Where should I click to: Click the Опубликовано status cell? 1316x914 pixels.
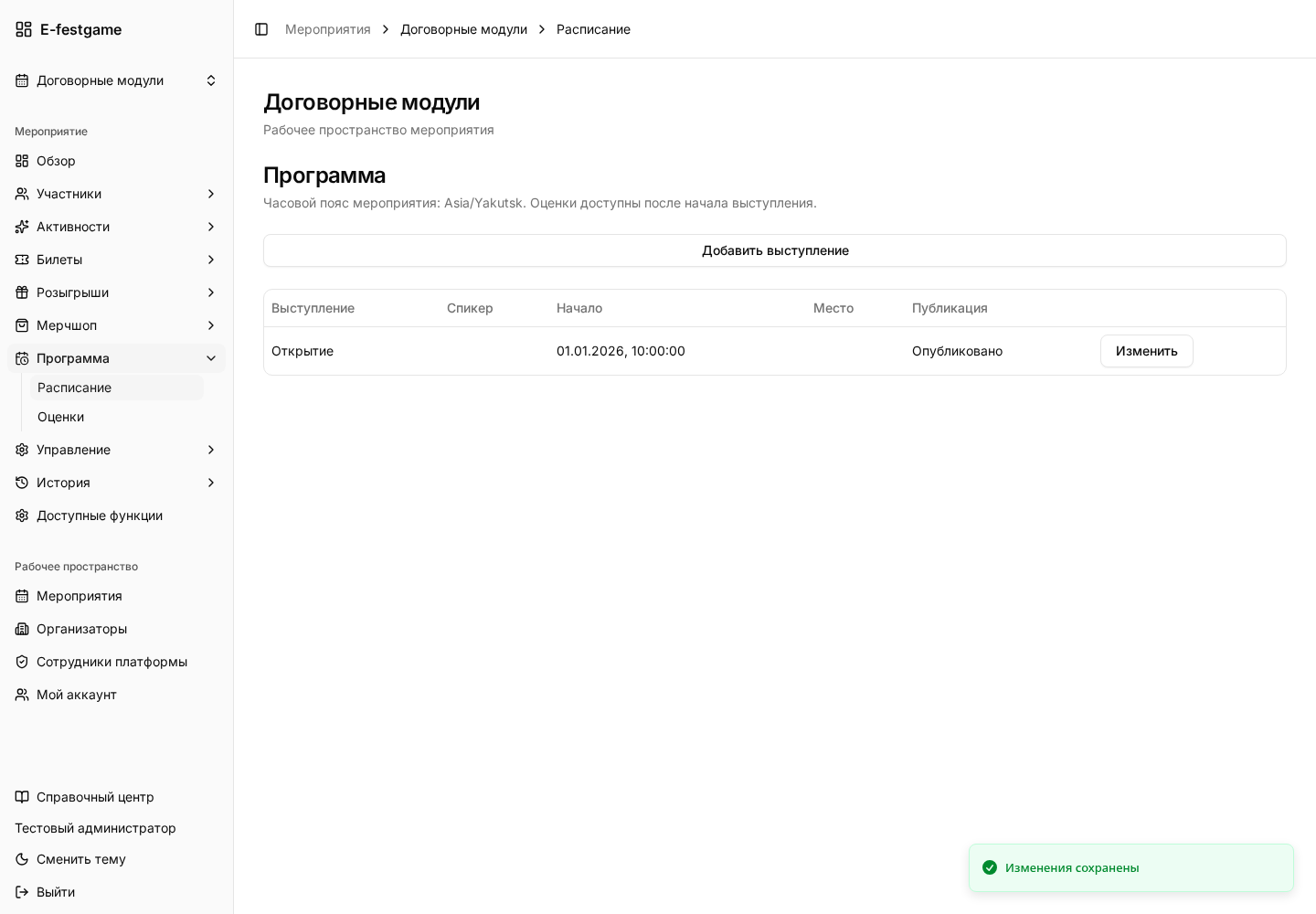click(x=957, y=351)
